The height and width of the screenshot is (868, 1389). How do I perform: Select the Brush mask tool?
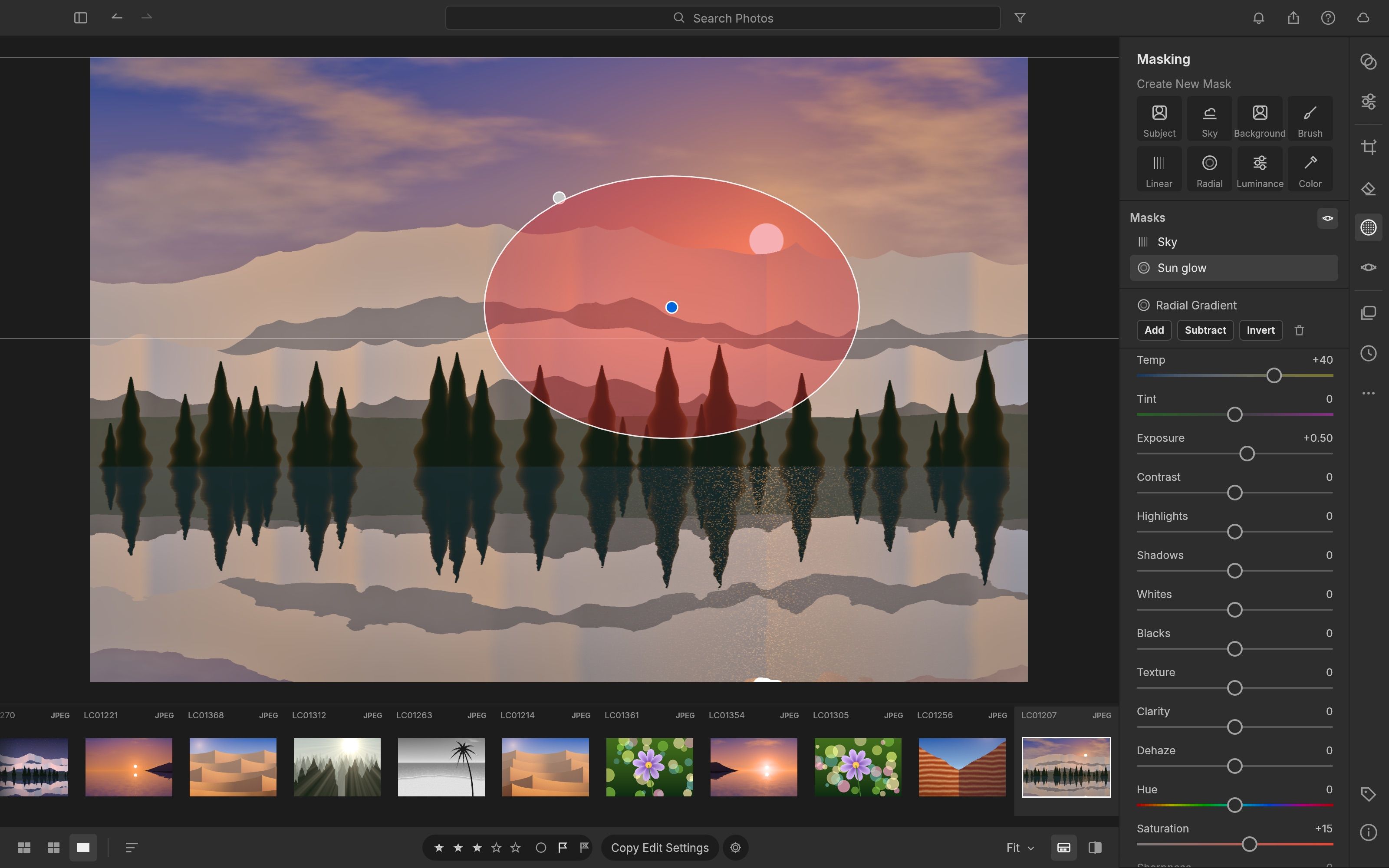(1310, 119)
